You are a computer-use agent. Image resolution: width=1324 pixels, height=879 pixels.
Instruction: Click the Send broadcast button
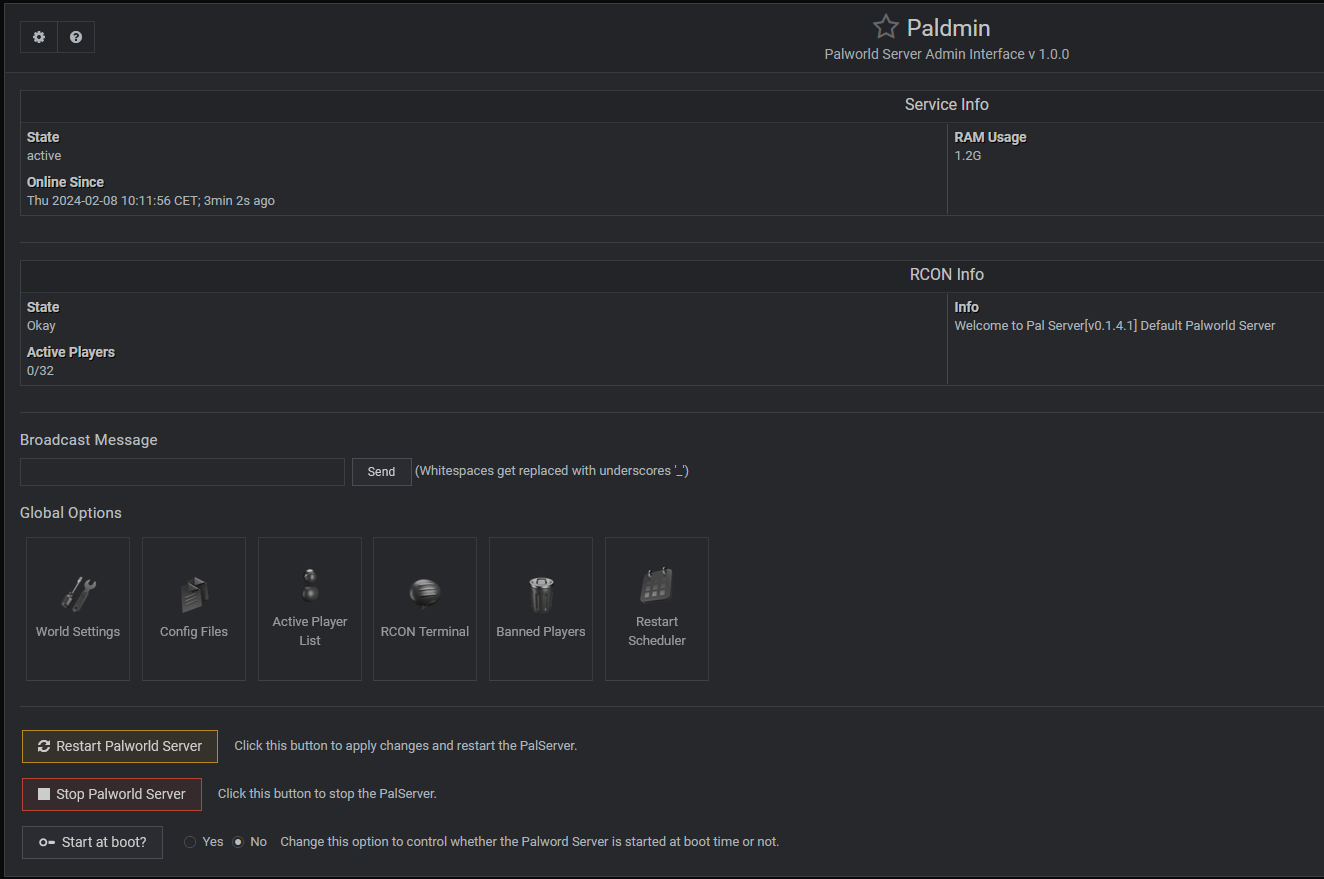382,472
